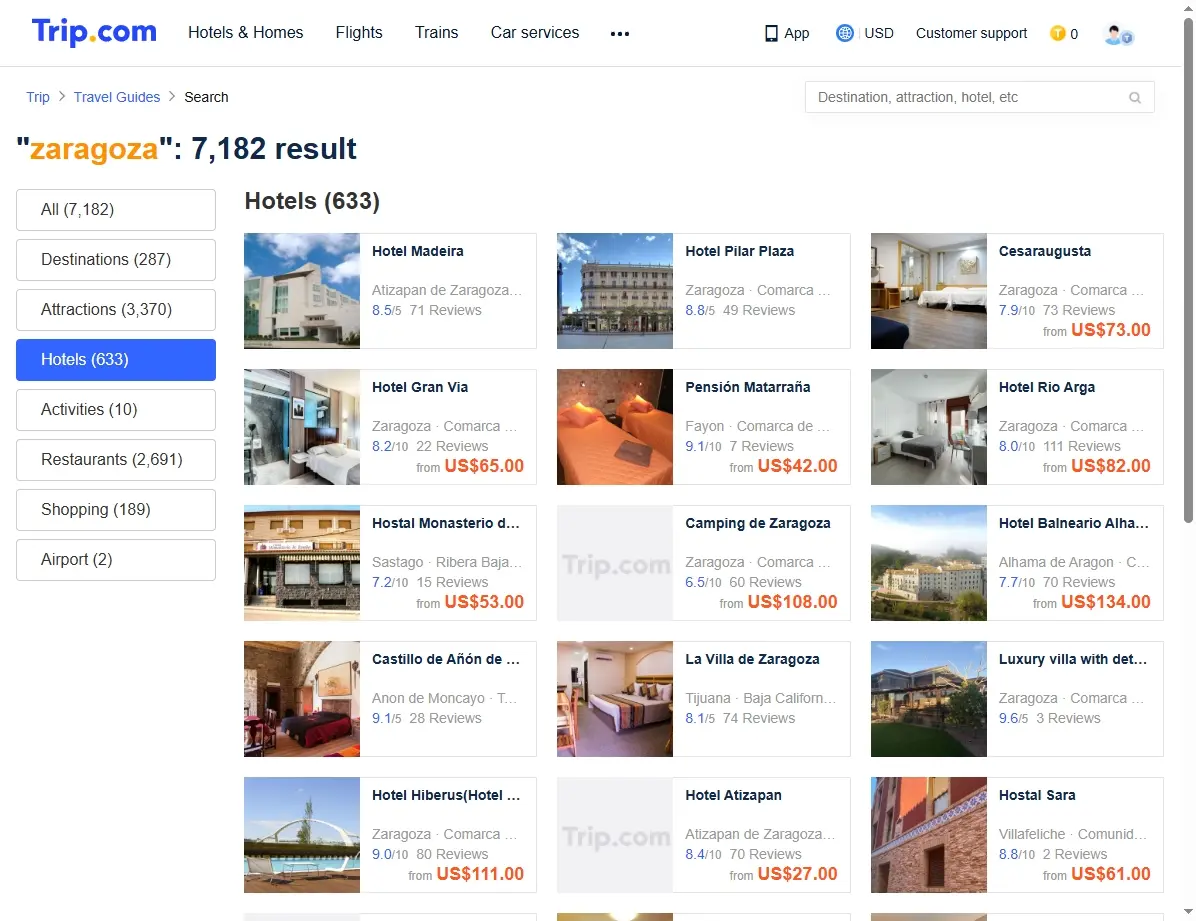
Task: Go to Travel Guides breadcrumb
Action: tap(117, 97)
